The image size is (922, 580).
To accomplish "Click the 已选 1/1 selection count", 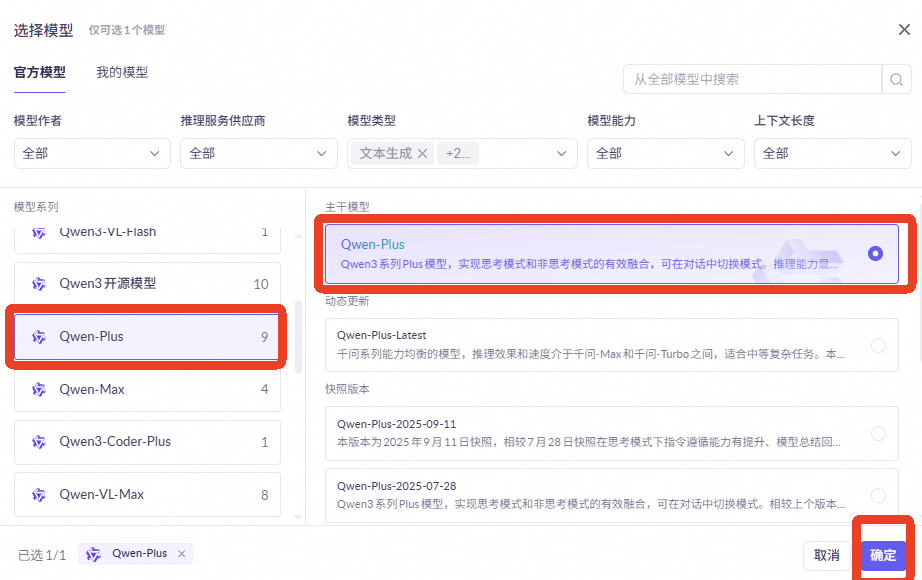I will tap(42, 555).
